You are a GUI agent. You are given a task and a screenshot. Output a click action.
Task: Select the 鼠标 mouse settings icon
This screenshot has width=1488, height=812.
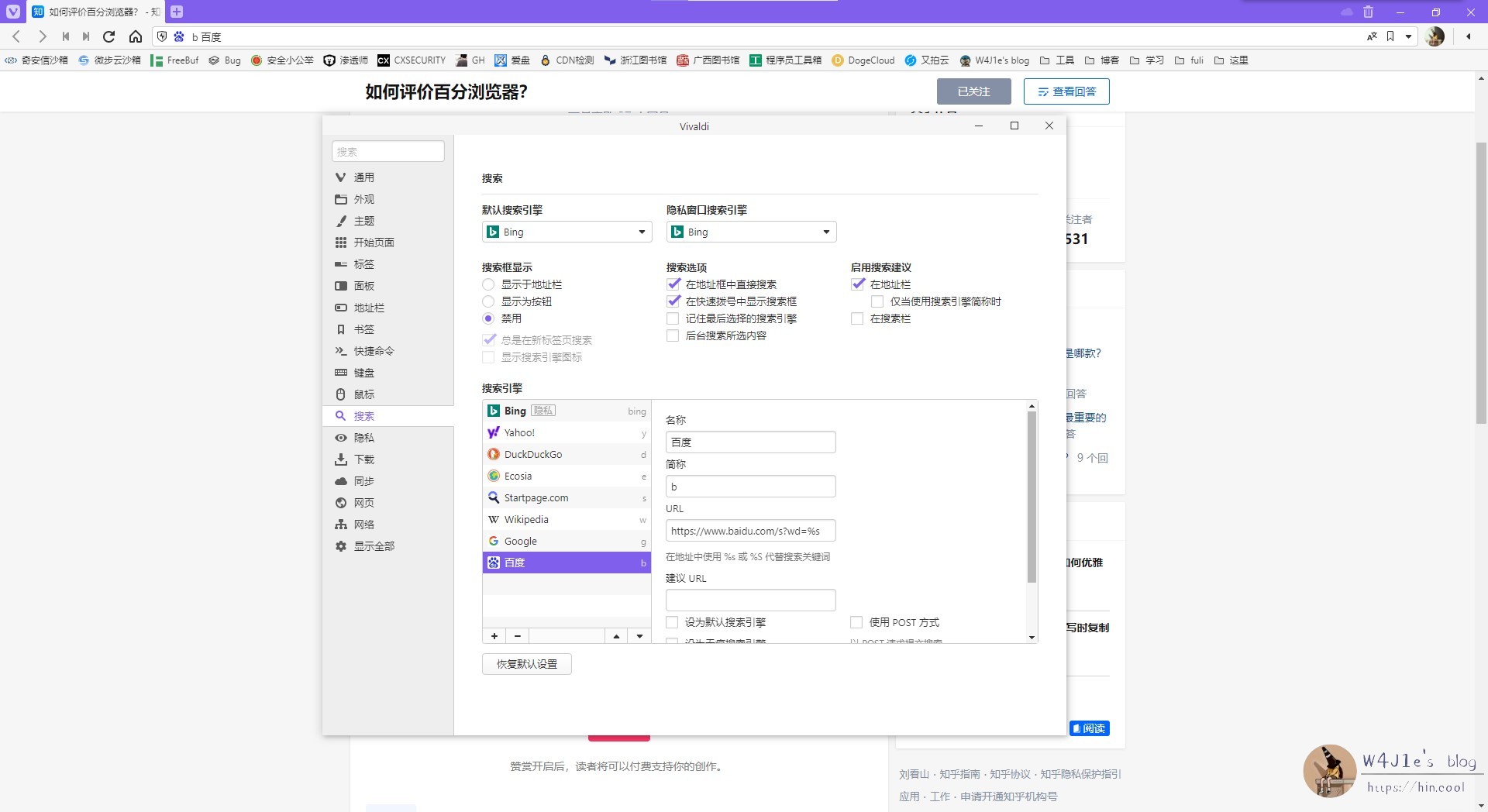point(342,394)
